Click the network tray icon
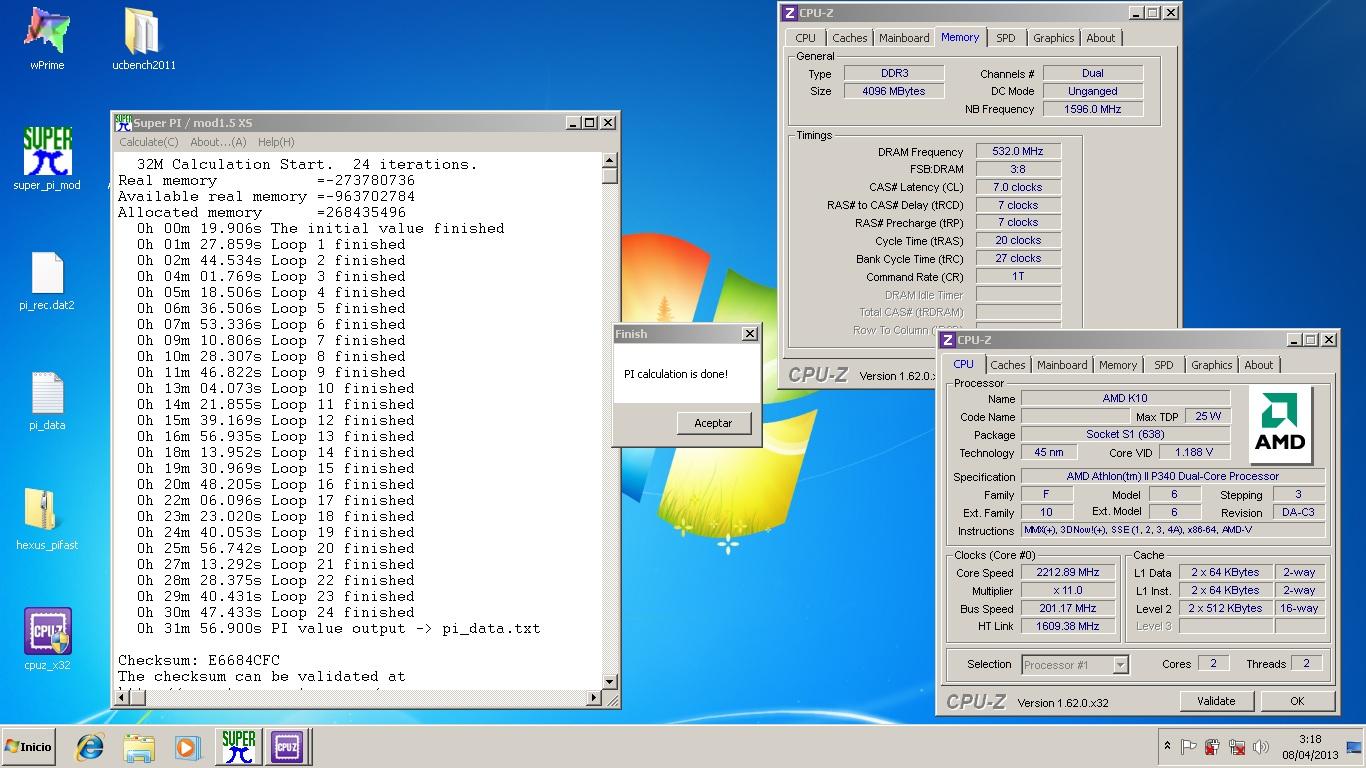1366x768 pixels. coord(1236,747)
